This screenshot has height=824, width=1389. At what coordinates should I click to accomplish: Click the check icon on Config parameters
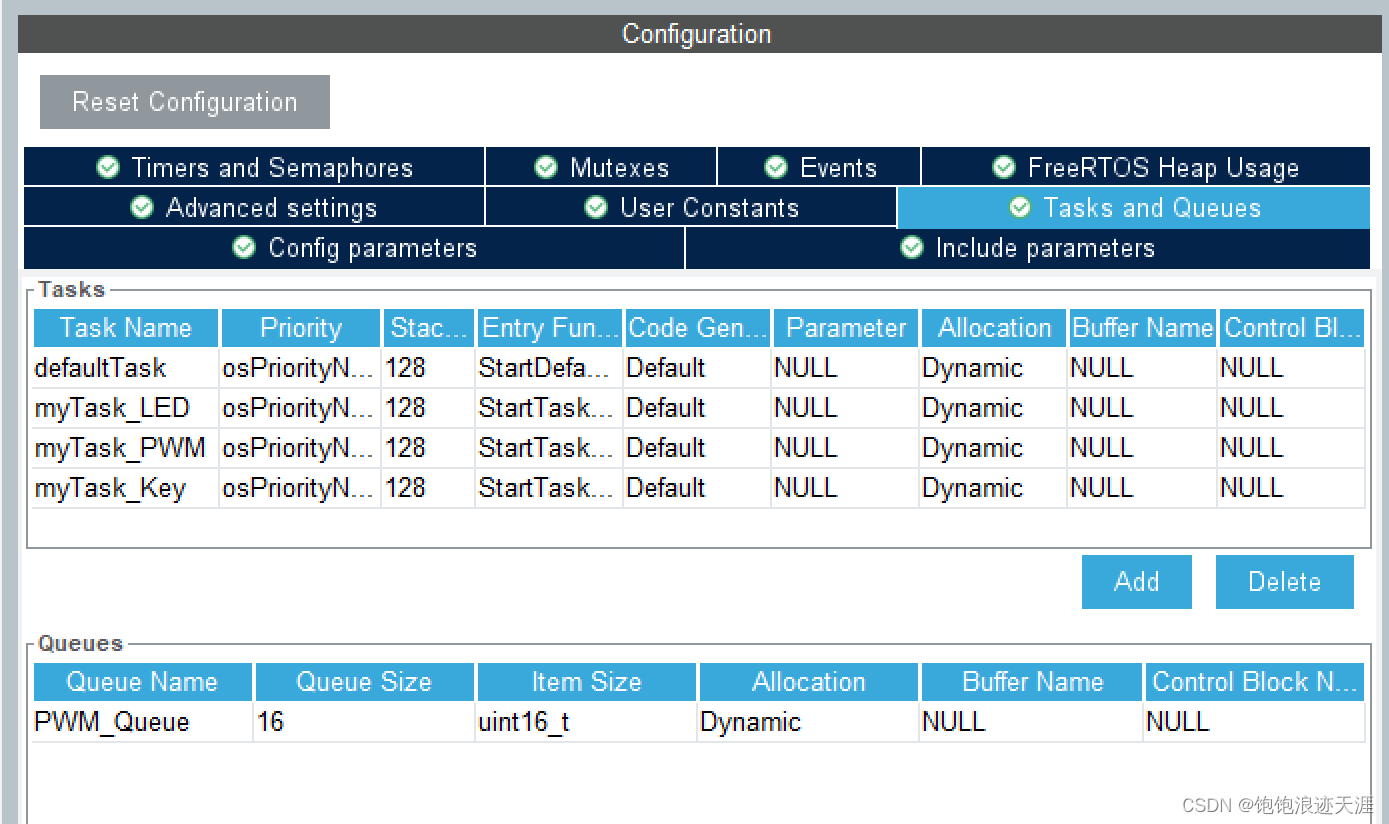coord(245,248)
